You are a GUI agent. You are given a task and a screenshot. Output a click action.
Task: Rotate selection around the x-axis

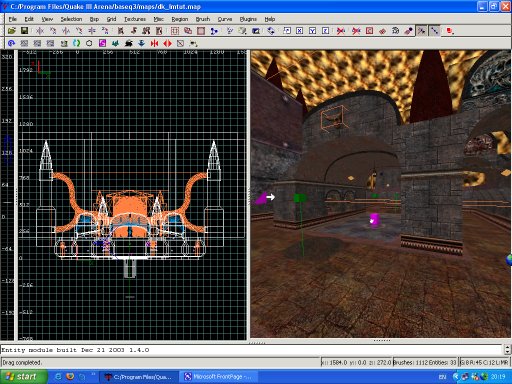click(x=53, y=31)
